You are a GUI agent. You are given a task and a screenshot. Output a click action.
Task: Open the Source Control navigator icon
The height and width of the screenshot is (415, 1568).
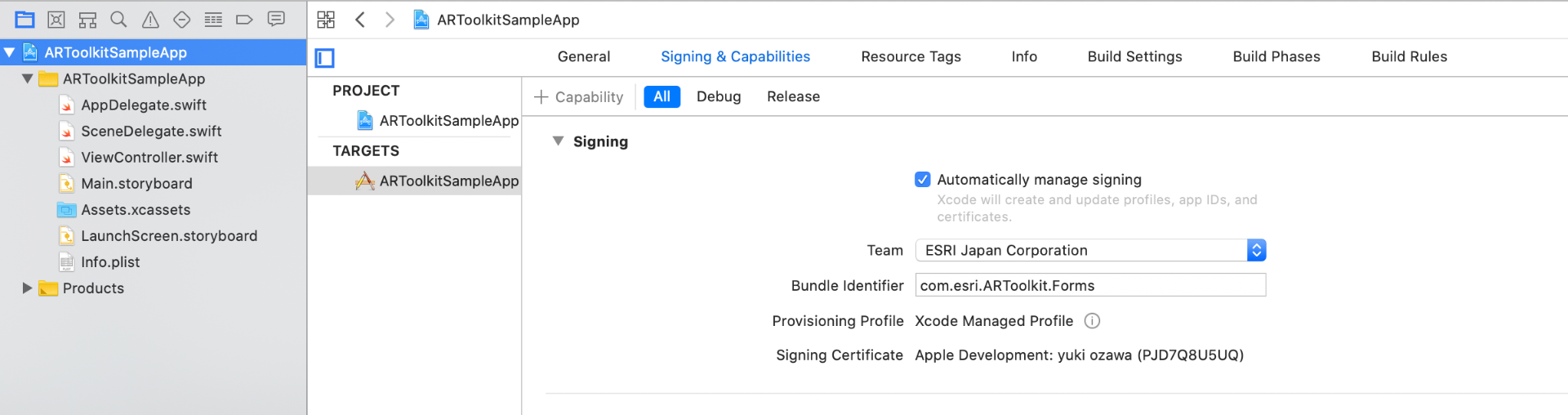pyautogui.click(x=56, y=19)
